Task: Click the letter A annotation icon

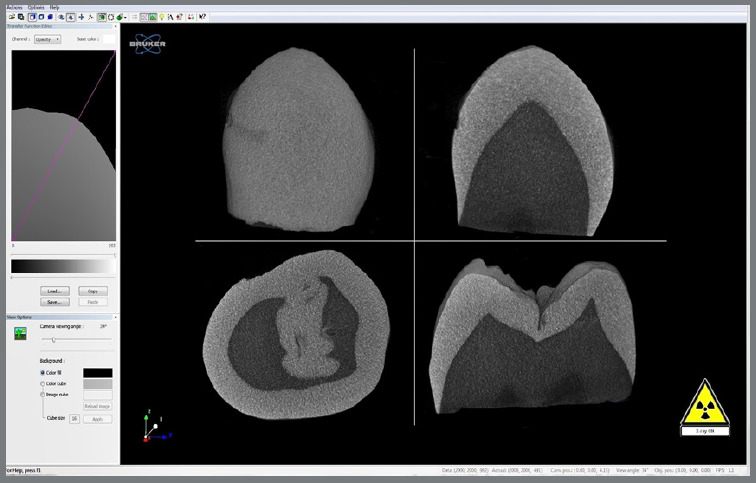Action: tap(170, 17)
